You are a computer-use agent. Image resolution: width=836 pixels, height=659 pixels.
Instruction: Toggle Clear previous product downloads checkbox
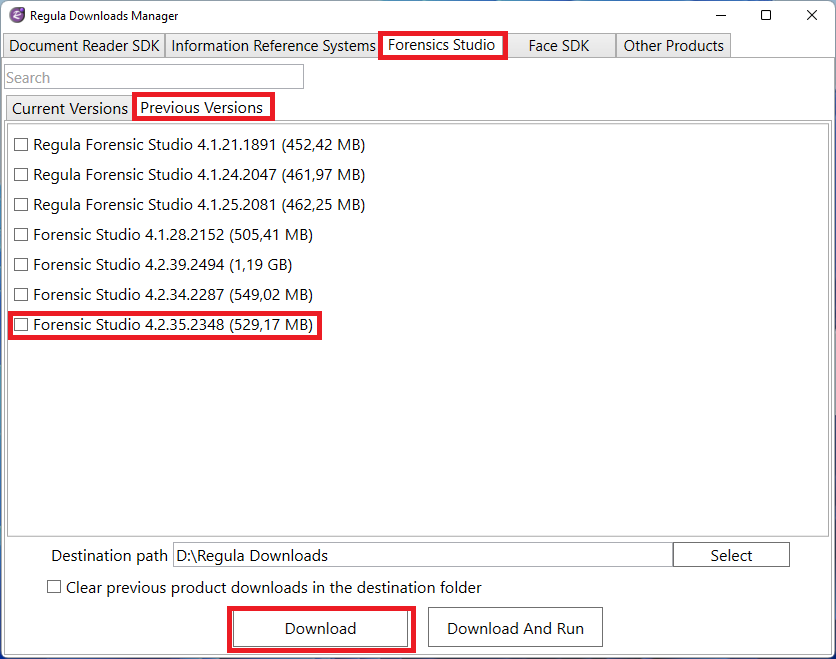pos(54,587)
